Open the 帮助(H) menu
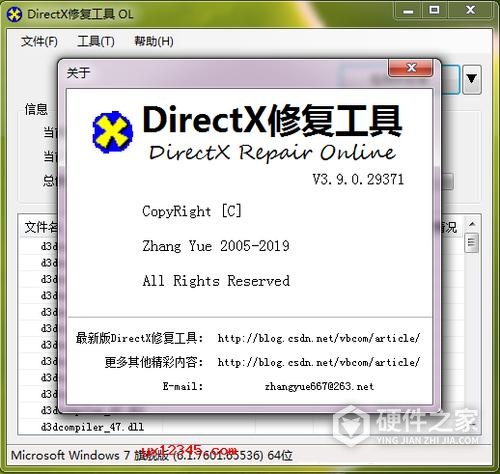The image size is (500, 474). pos(153,41)
